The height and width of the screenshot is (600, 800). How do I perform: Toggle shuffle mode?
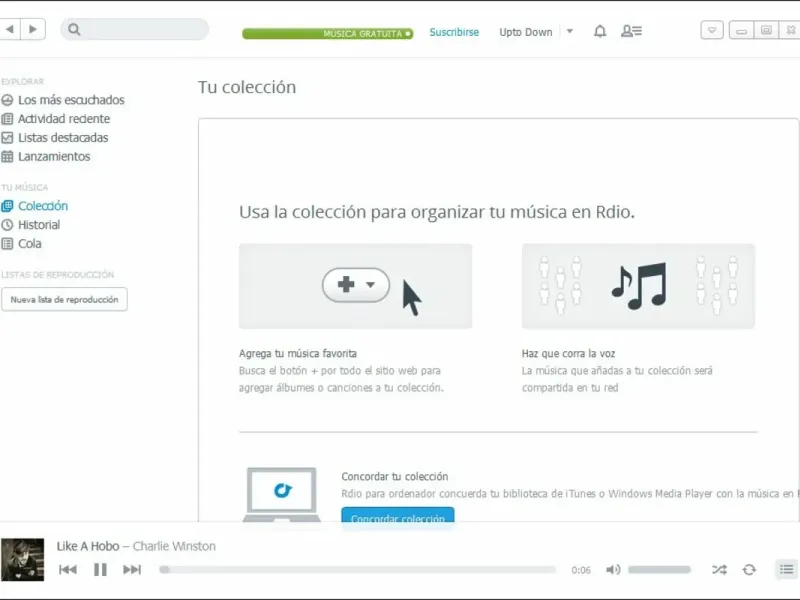click(719, 569)
